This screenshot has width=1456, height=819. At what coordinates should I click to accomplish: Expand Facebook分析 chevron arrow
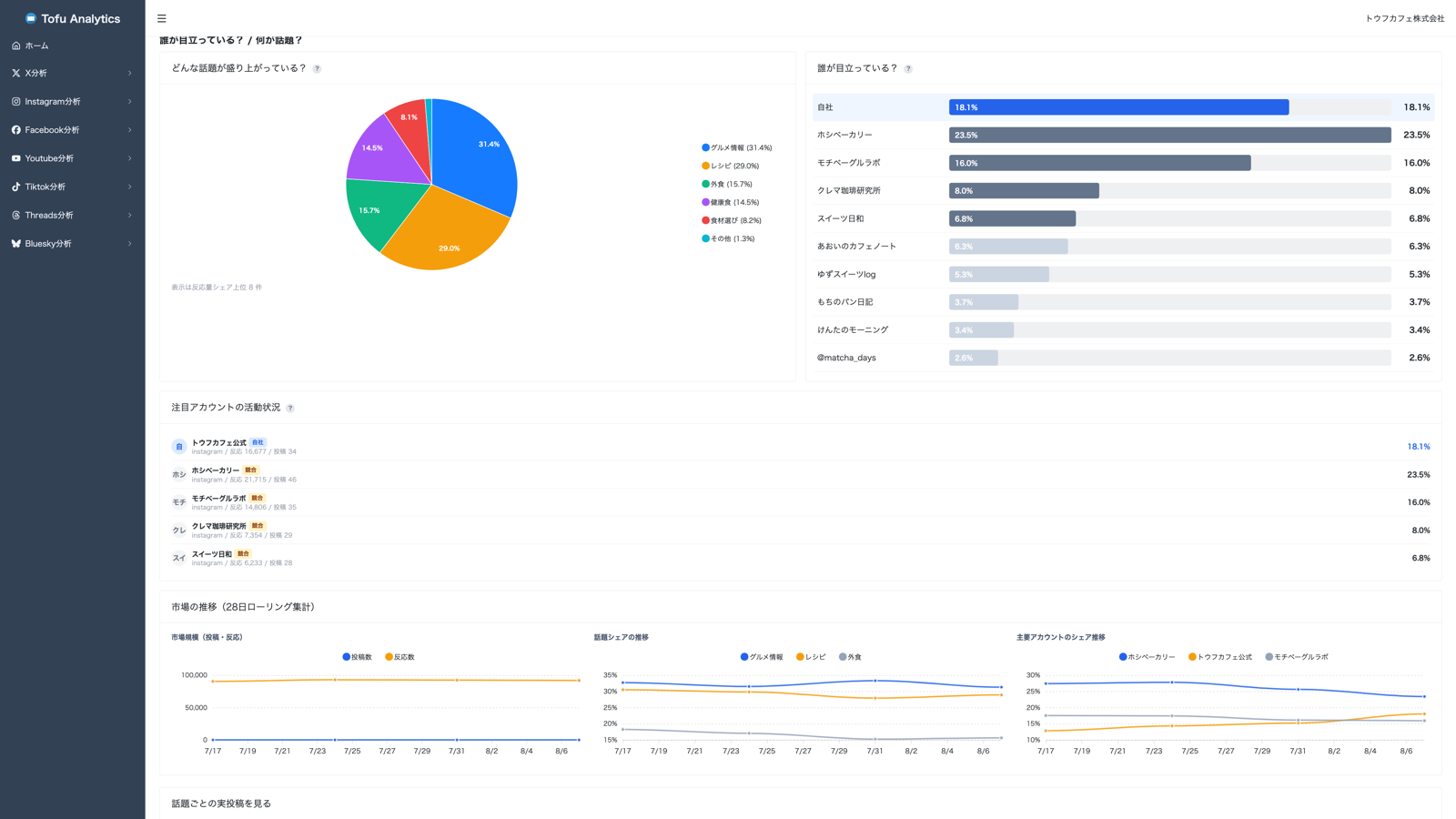(129, 130)
